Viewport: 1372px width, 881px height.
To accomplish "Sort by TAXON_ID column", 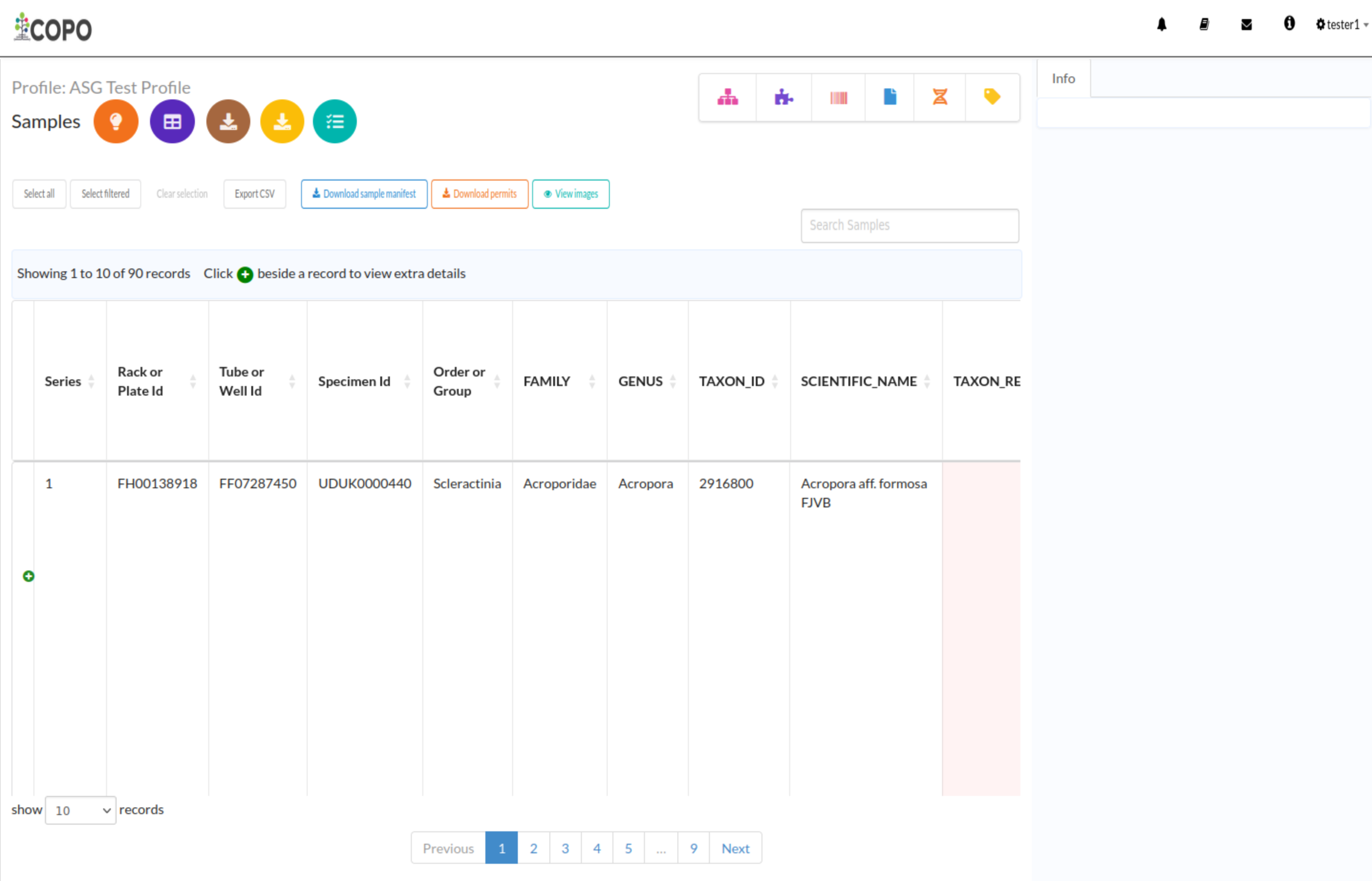I will coord(739,381).
